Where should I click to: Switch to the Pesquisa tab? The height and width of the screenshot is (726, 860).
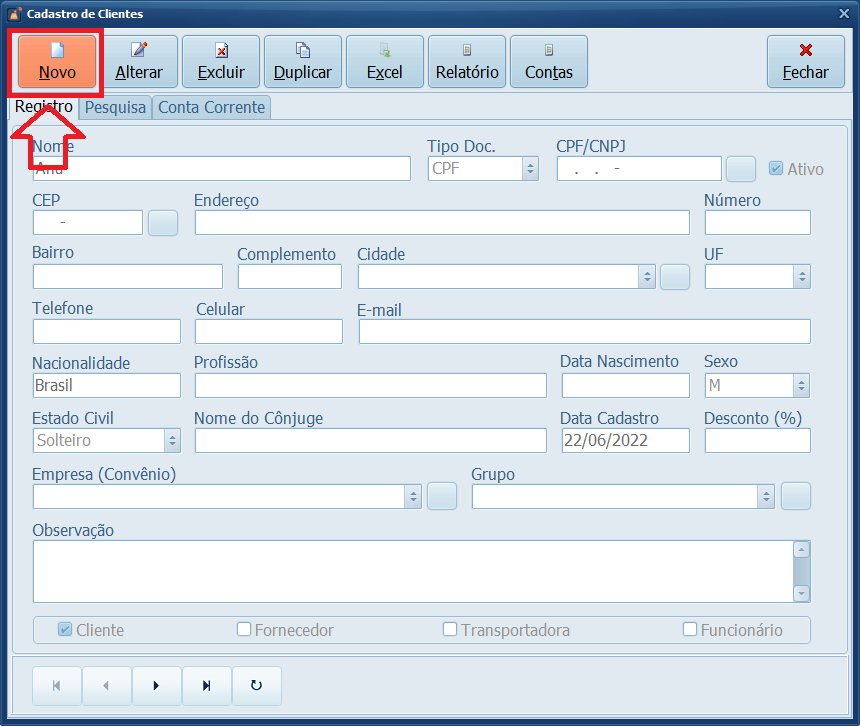pos(115,107)
